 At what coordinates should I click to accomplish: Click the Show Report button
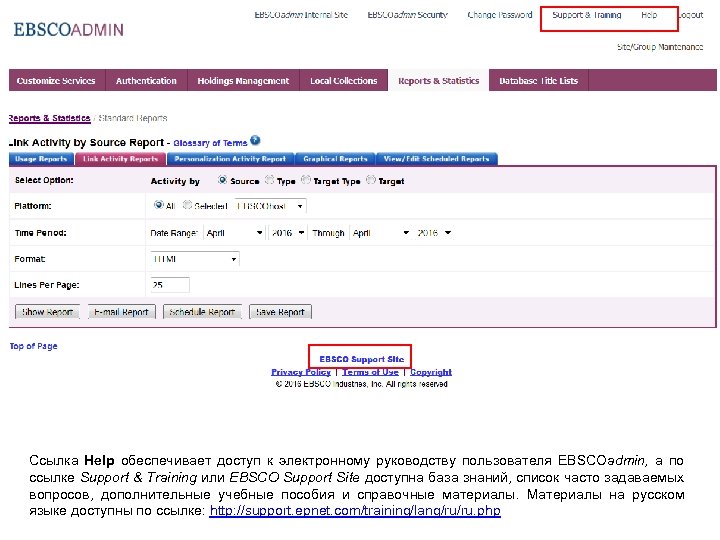tap(47, 312)
